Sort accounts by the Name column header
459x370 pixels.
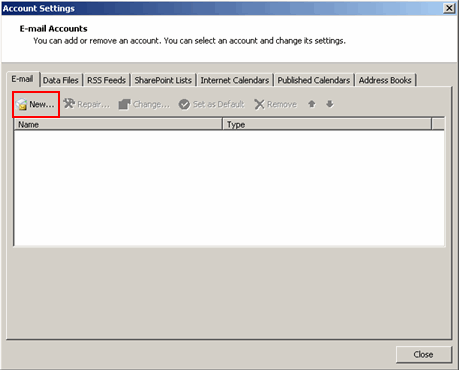point(118,124)
